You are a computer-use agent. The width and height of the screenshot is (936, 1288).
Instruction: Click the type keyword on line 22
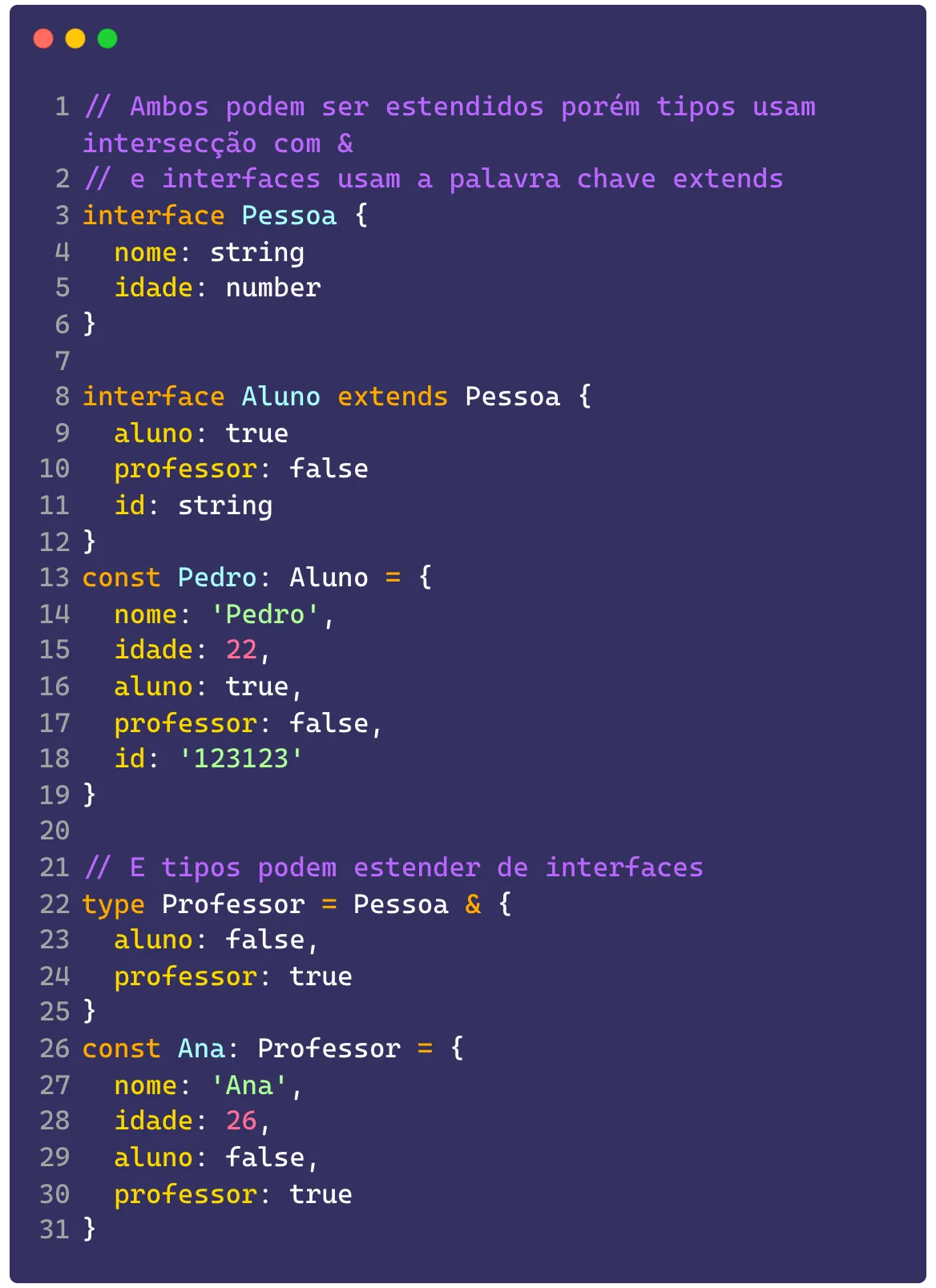click(x=114, y=904)
